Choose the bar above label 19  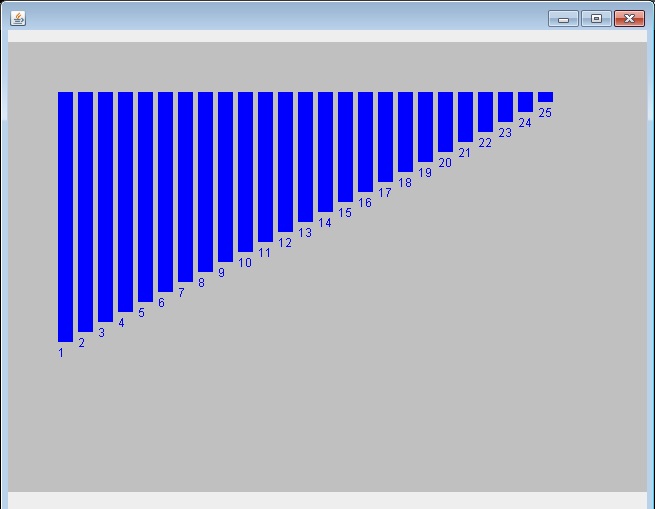coord(425,126)
